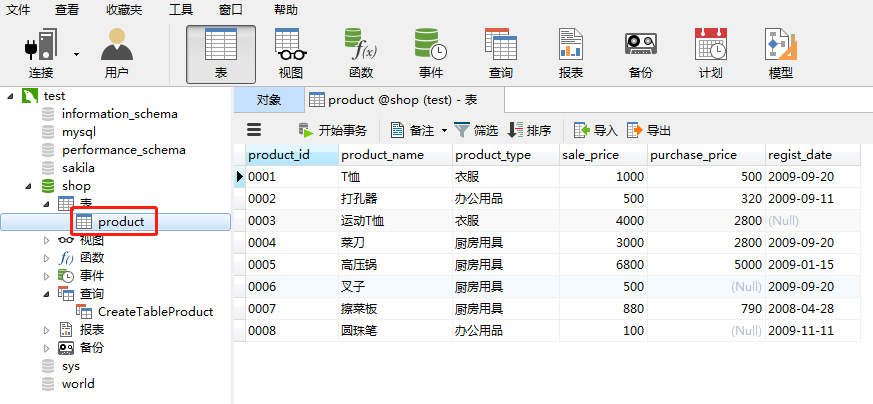Select the 2008-04-28 date cell
Image resolution: width=873 pixels, height=404 pixels.
click(x=813, y=309)
